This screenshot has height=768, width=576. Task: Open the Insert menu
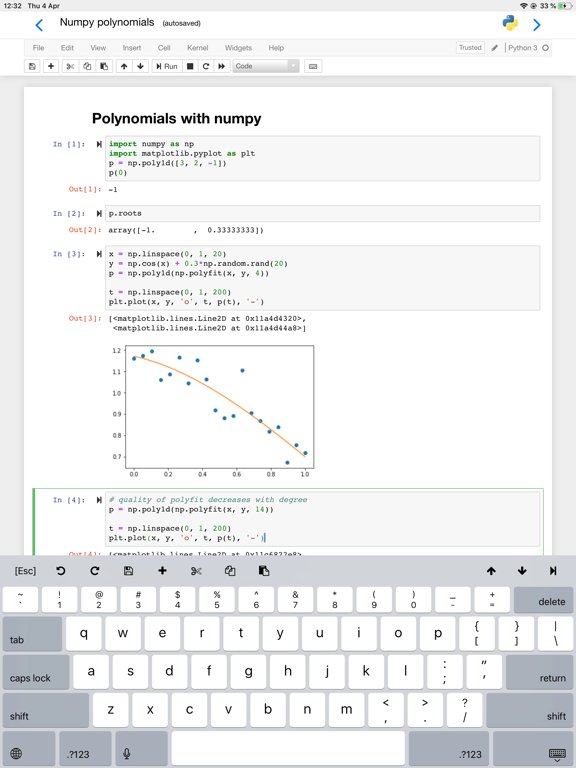(x=132, y=48)
